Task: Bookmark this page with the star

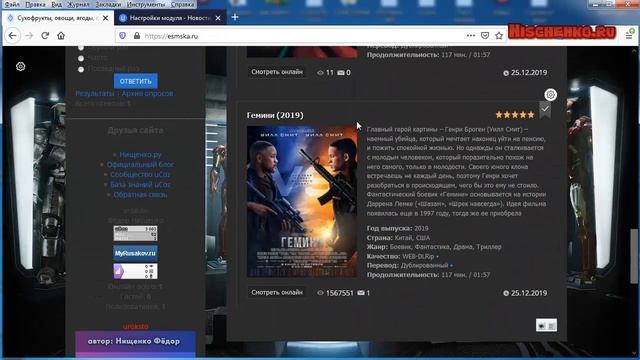Action: point(499,36)
